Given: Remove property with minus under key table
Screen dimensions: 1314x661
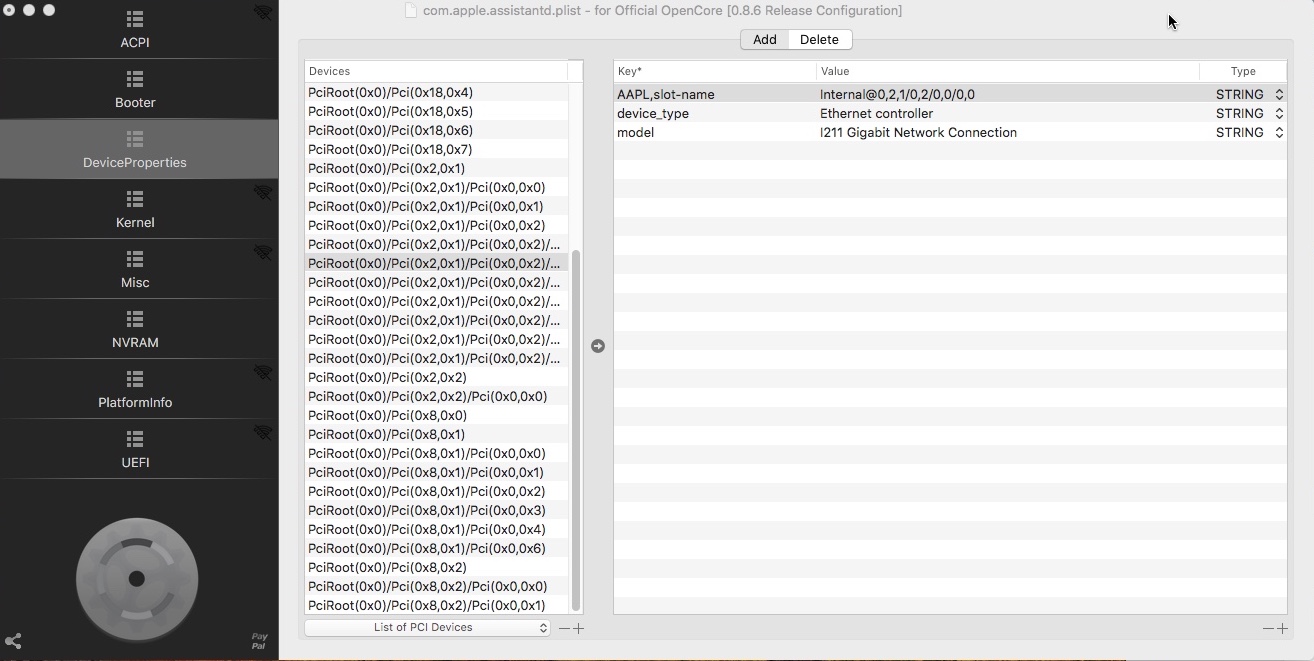Looking at the screenshot, I should 1268,628.
